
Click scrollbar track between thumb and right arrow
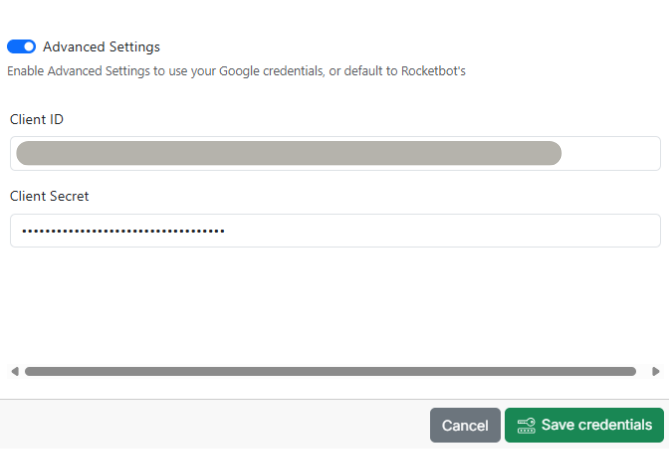click(x=643, y=371)
